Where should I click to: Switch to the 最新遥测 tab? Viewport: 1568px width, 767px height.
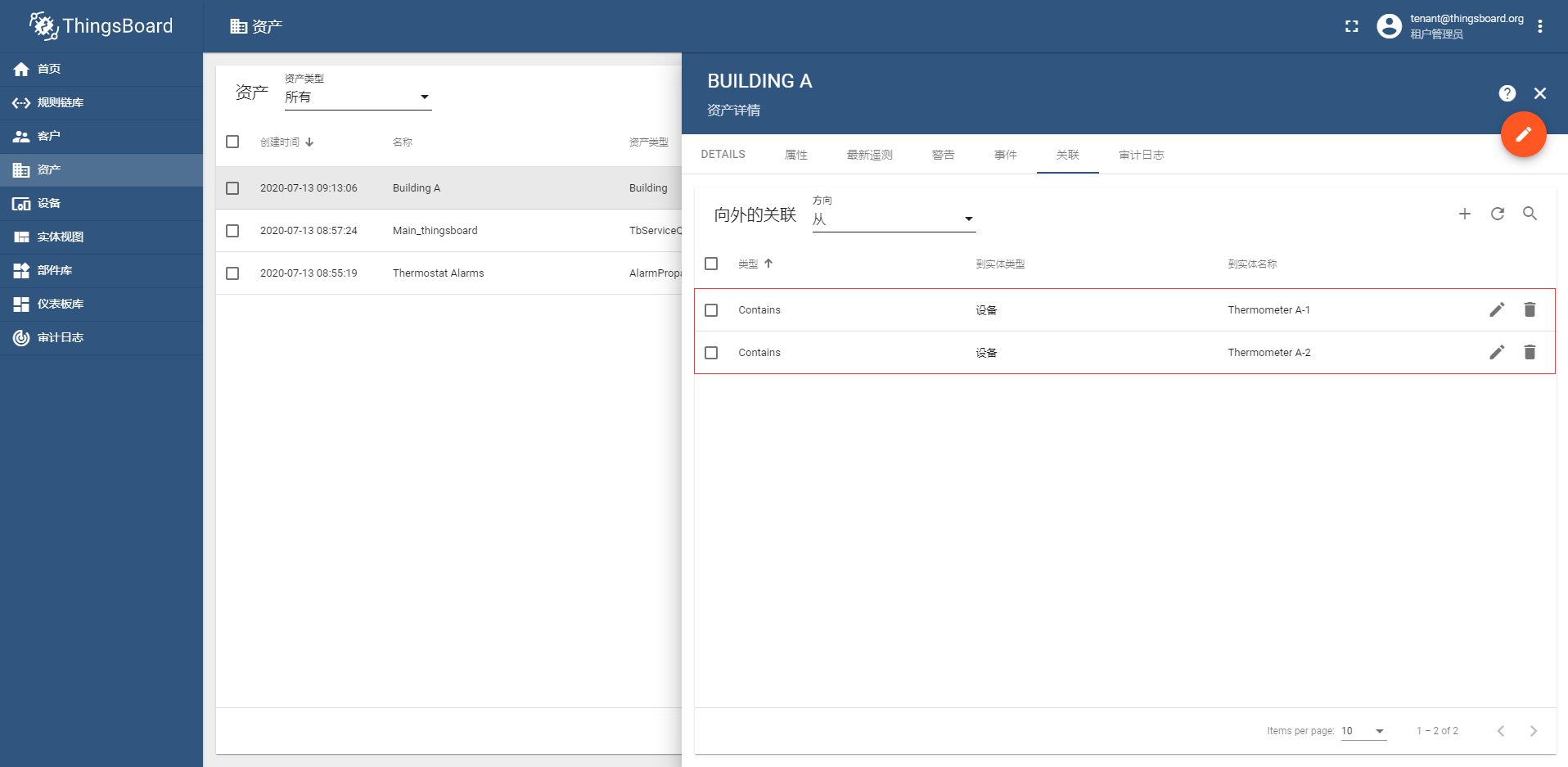(868, 154)
